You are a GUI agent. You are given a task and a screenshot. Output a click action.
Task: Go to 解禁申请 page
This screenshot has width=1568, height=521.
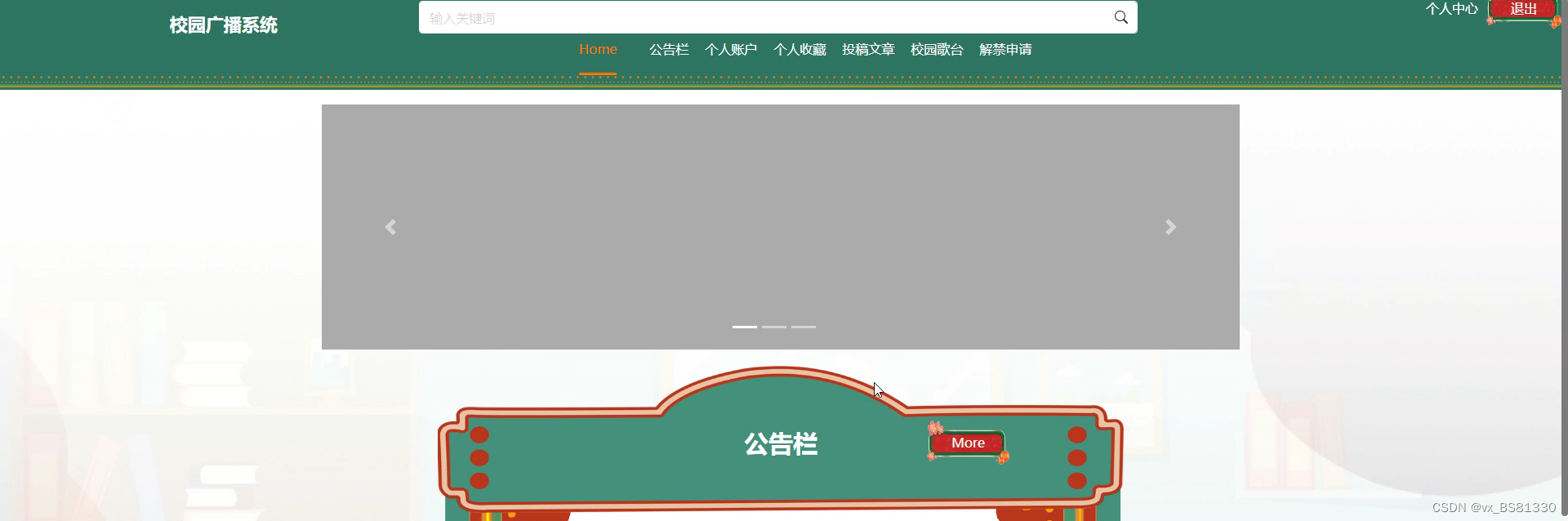[x=1005, y=50]
